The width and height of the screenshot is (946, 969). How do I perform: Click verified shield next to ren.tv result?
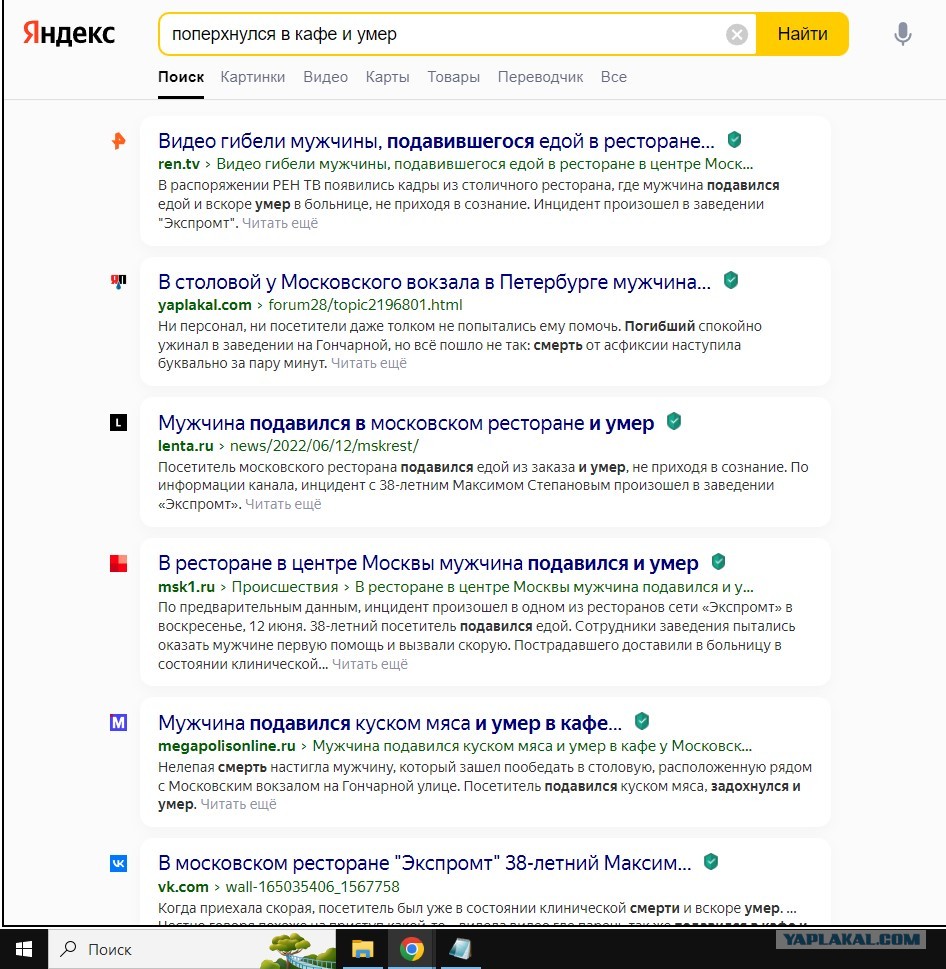click(x=734, y=140)
